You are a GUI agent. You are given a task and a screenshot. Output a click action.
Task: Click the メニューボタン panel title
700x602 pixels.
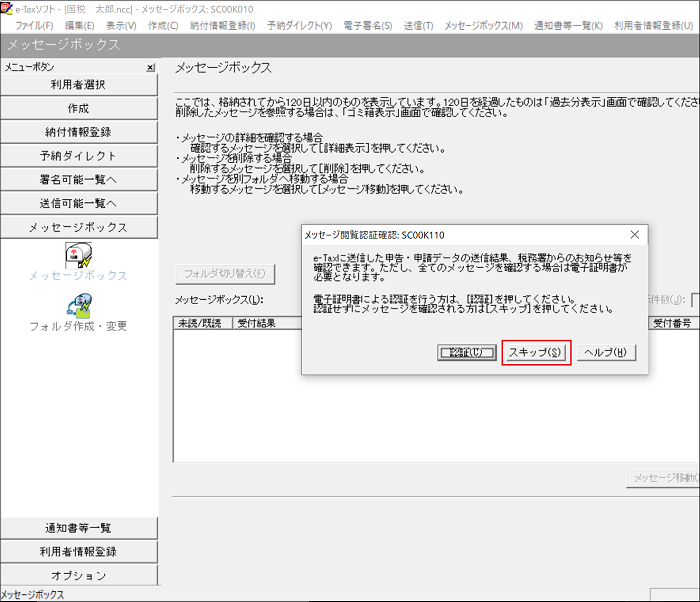tap(29, 67)
